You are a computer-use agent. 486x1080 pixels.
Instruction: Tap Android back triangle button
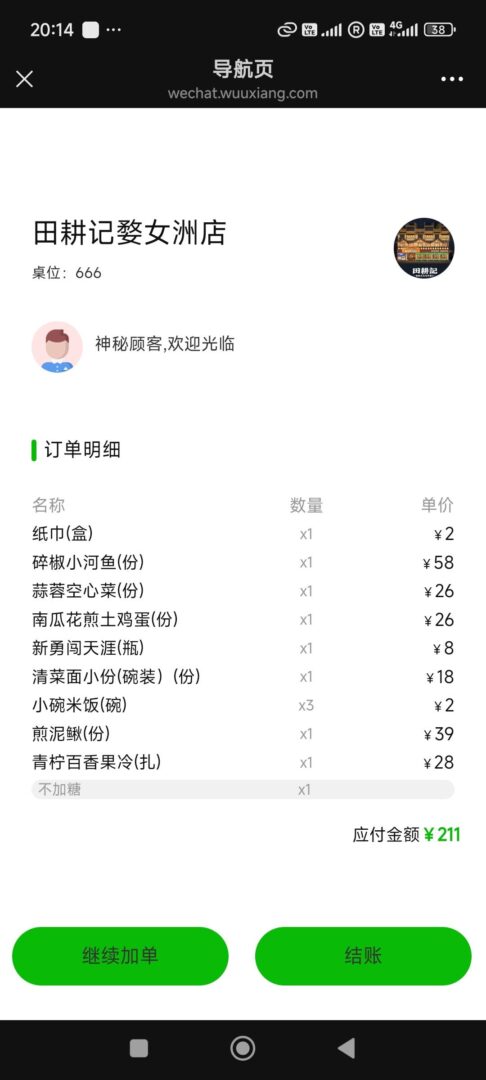(x=346, y=1048)
